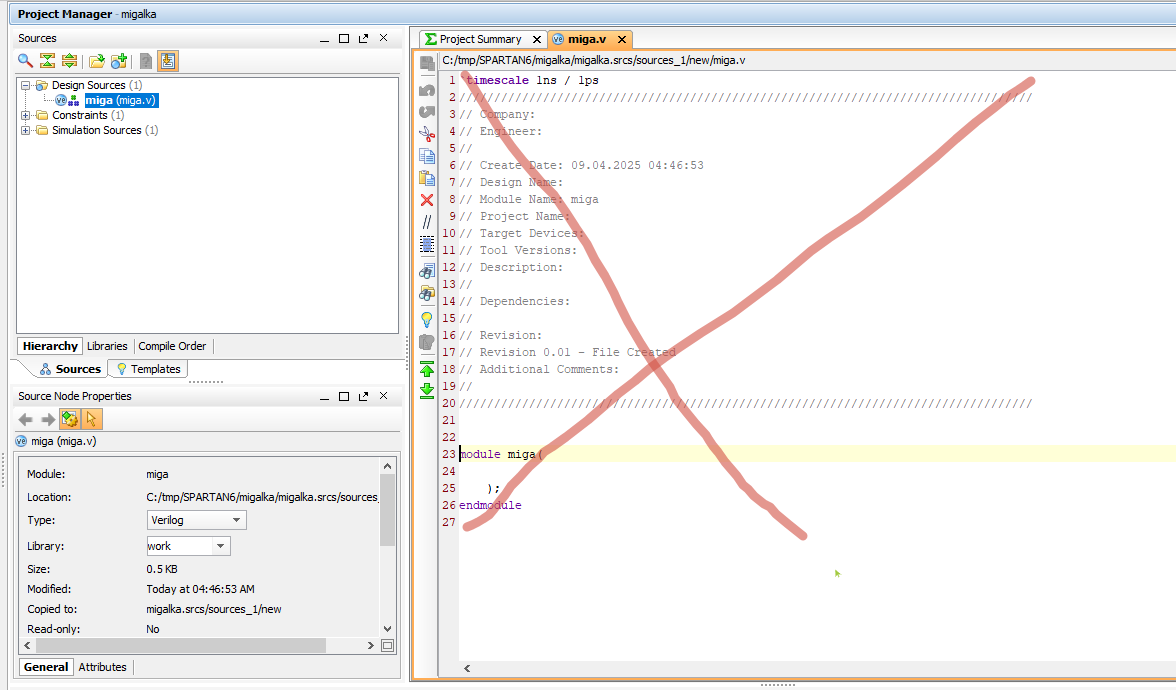Viewport: 1176px width, 690px height.
Task: Click scroll-right arrow in properties pane
Action: click(x=370, y=645)
